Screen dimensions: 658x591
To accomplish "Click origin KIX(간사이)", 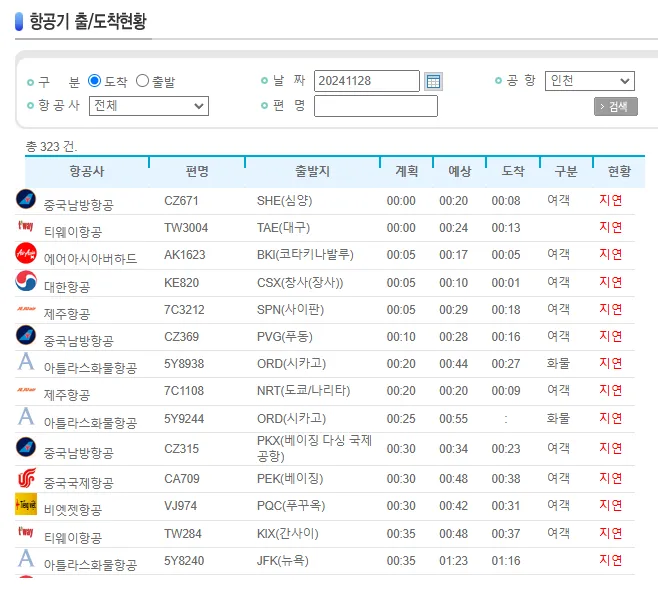I will (287, 534).
